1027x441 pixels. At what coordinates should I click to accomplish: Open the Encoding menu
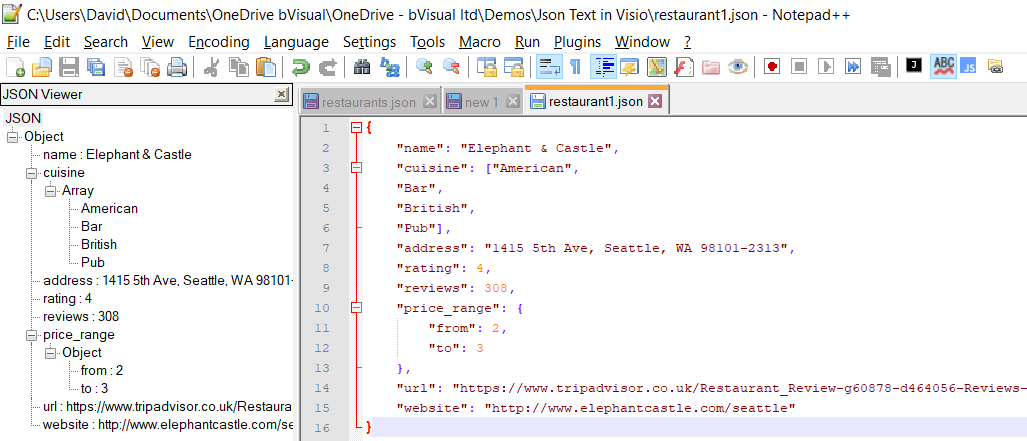(x=219, y=42)
